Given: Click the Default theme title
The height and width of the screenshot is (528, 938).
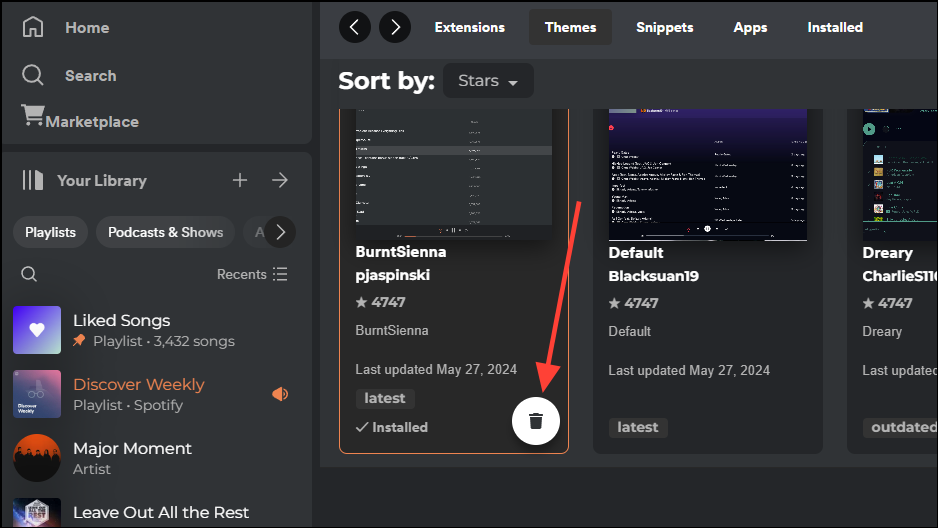Looking at the screenshot, I should [x=636, y=253].
